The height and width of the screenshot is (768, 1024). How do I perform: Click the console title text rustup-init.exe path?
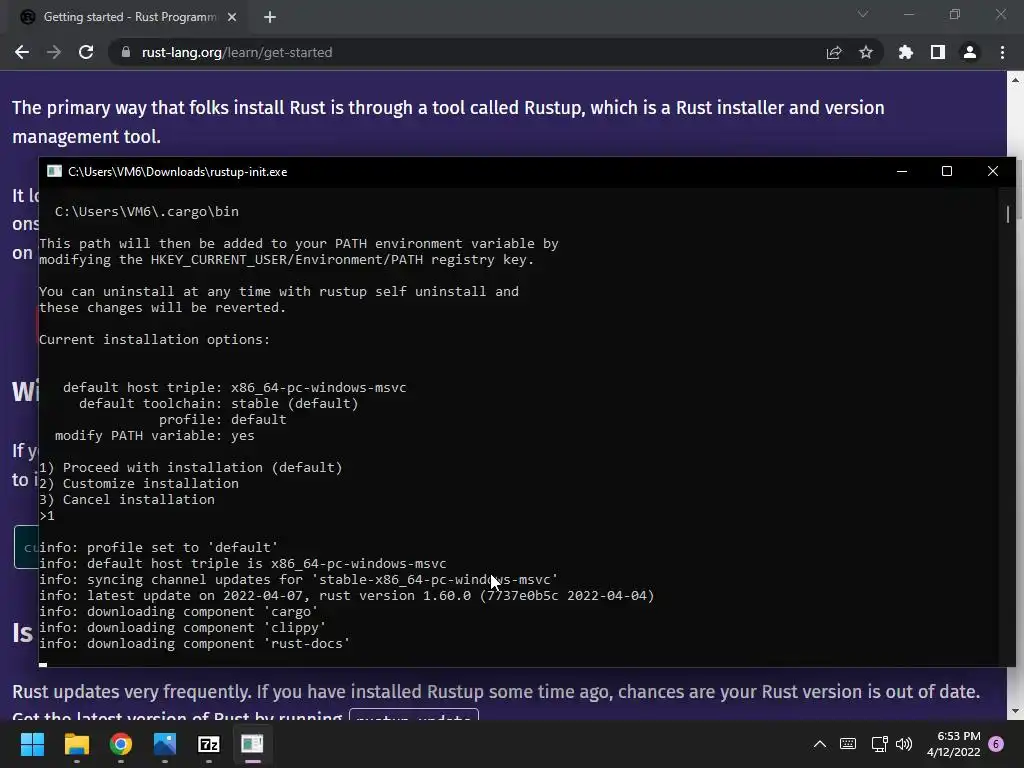click(178, 172)
